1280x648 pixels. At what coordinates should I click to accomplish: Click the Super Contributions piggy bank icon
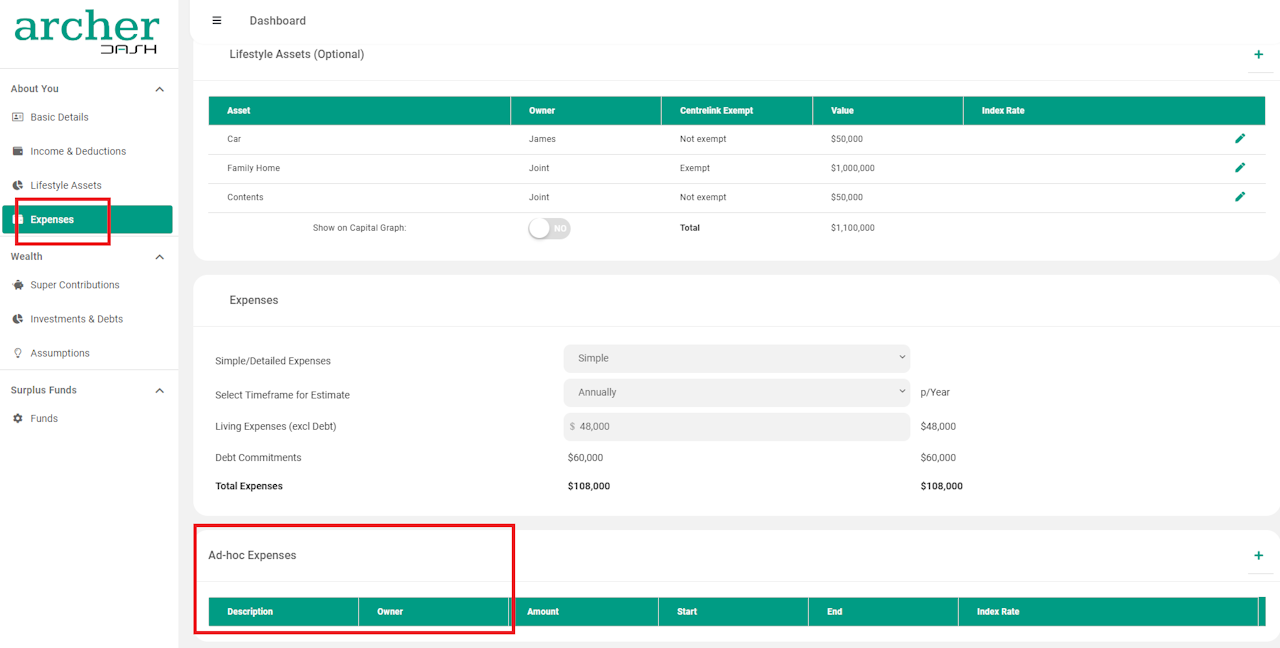point(17,285)
